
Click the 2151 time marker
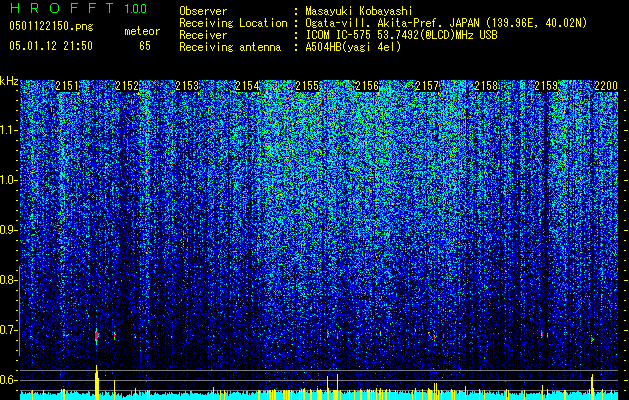(x=67, y=86)
